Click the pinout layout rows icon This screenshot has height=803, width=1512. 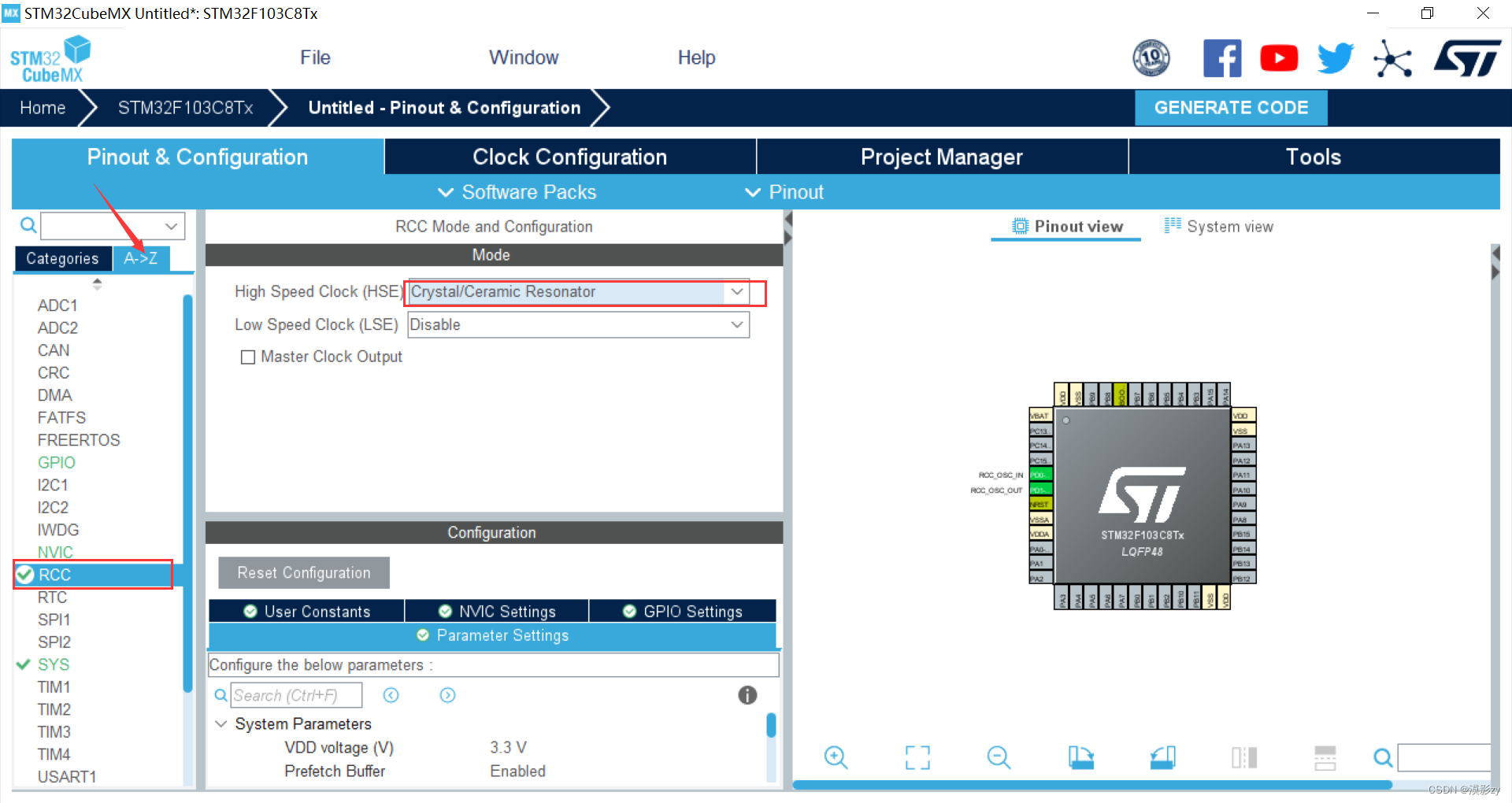point(1325,757)
